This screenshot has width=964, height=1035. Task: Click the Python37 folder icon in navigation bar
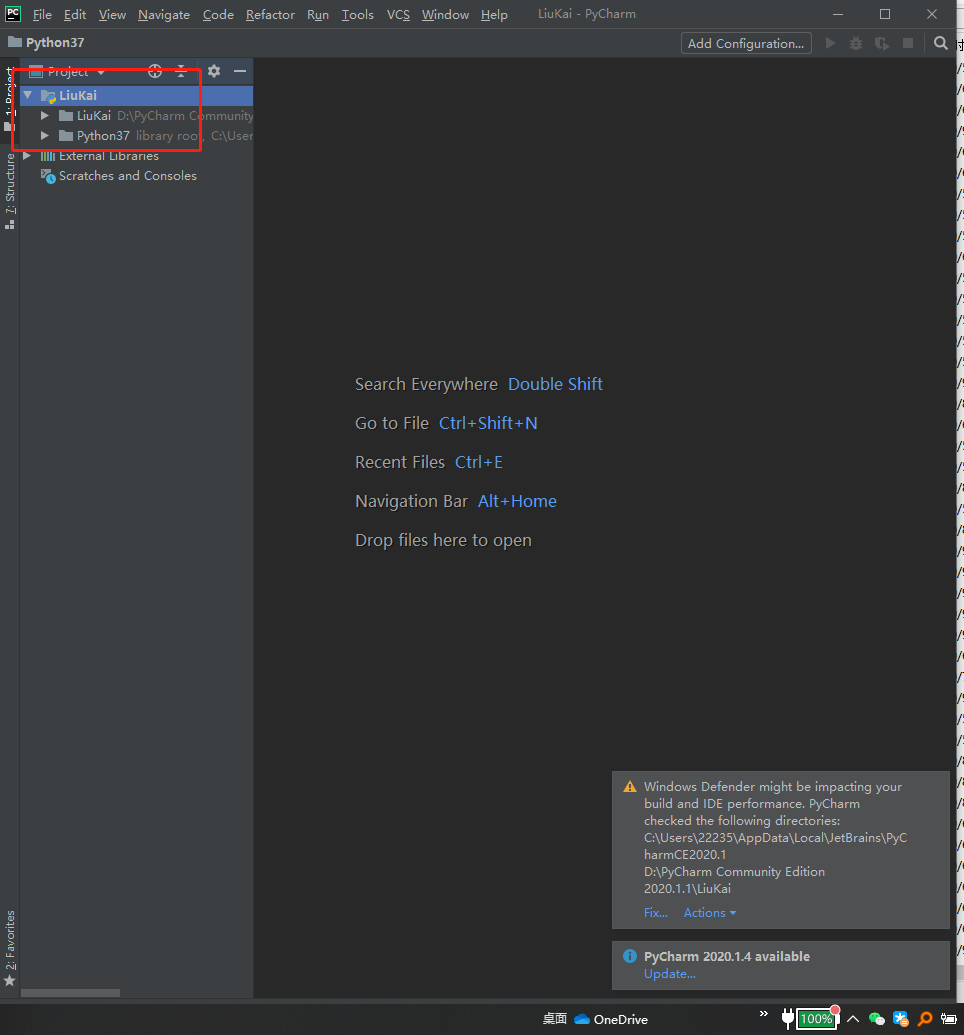tap(15, 42)
